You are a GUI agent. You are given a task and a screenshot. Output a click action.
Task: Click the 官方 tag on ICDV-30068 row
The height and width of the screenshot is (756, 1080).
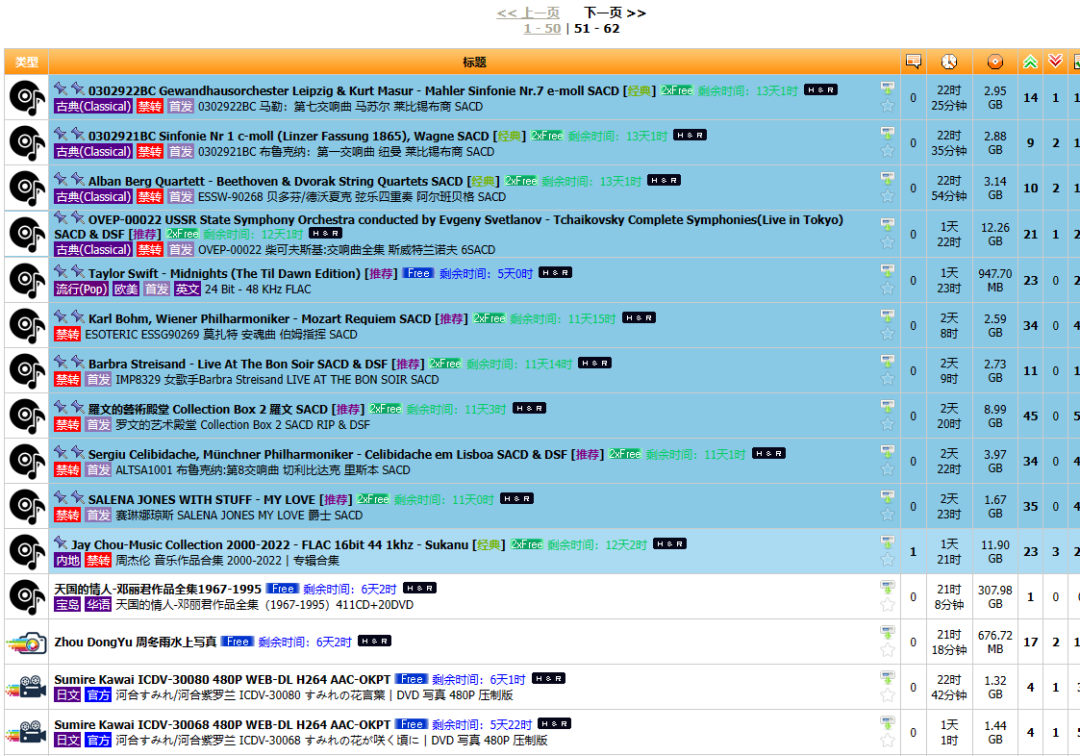[98, 740]
